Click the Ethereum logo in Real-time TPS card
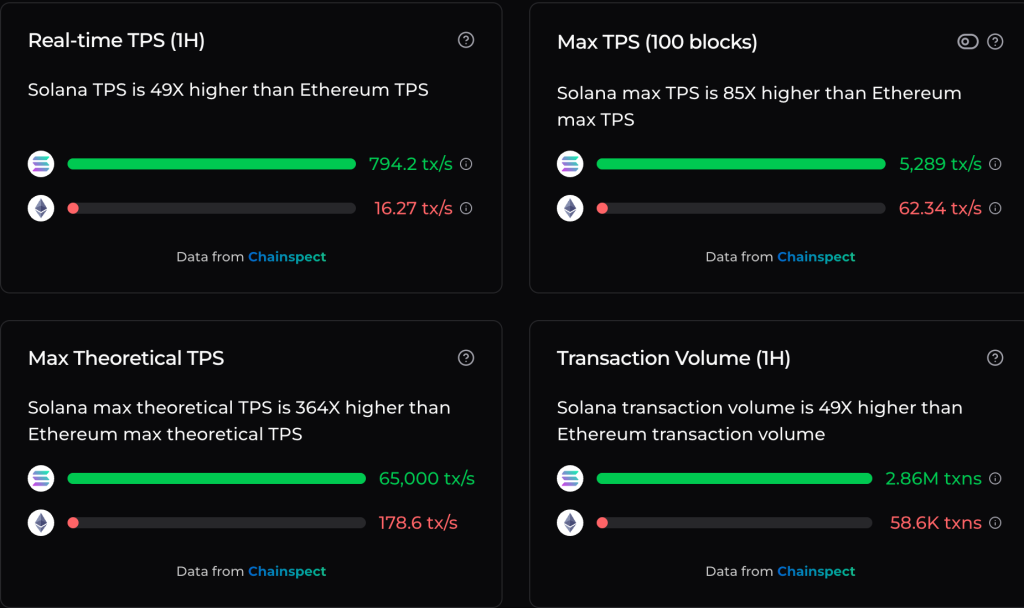Image resolution: width=1024 pixels, height=608 pixels. tap(40, 208)
